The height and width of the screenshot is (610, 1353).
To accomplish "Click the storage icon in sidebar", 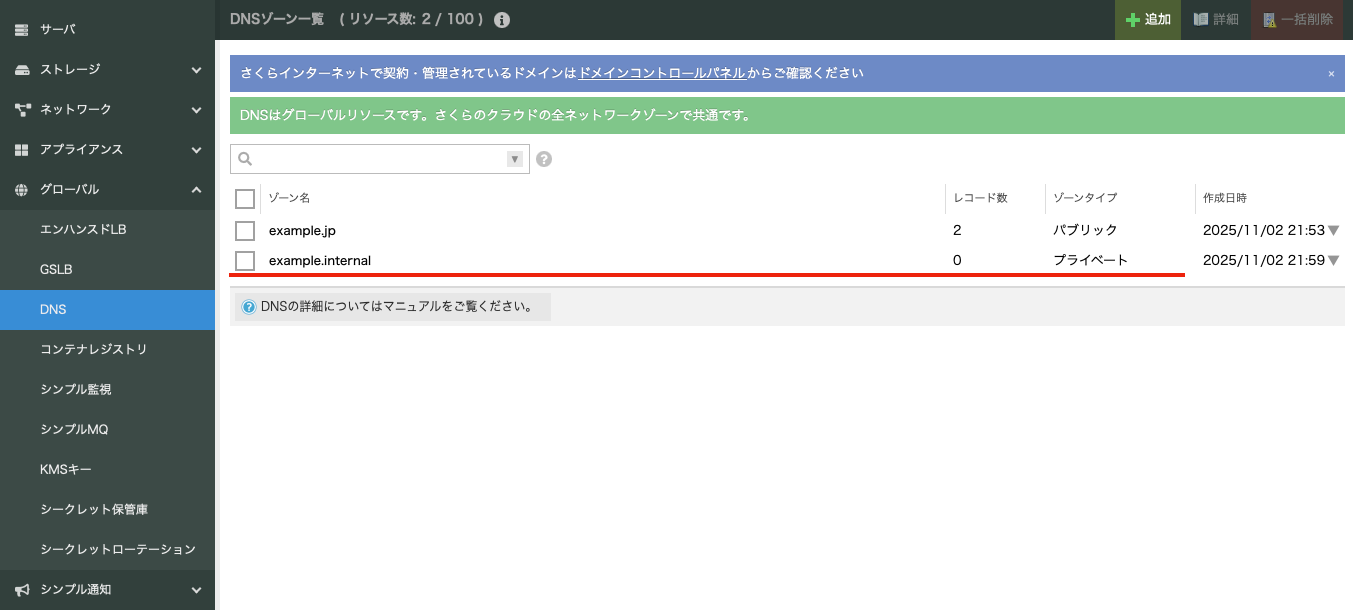I will click(x=22, y=70).
